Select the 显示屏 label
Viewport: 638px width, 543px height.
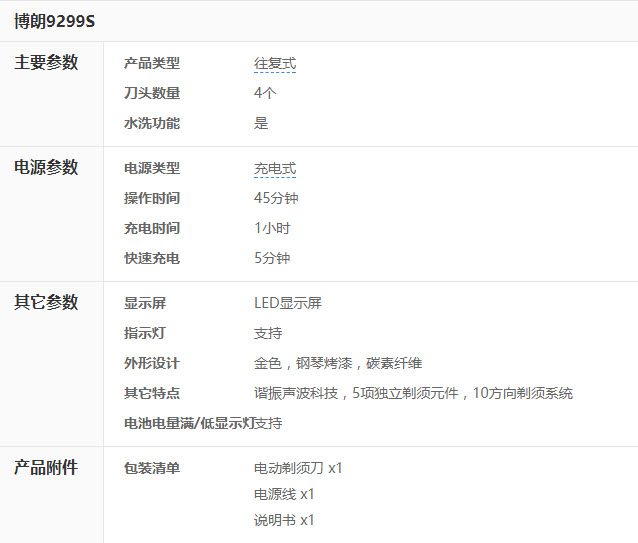(x=145, y=303)
